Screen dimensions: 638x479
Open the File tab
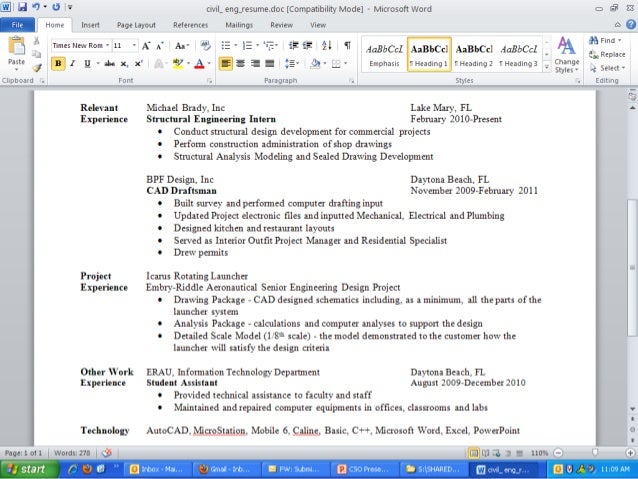[x=17, y=25]
